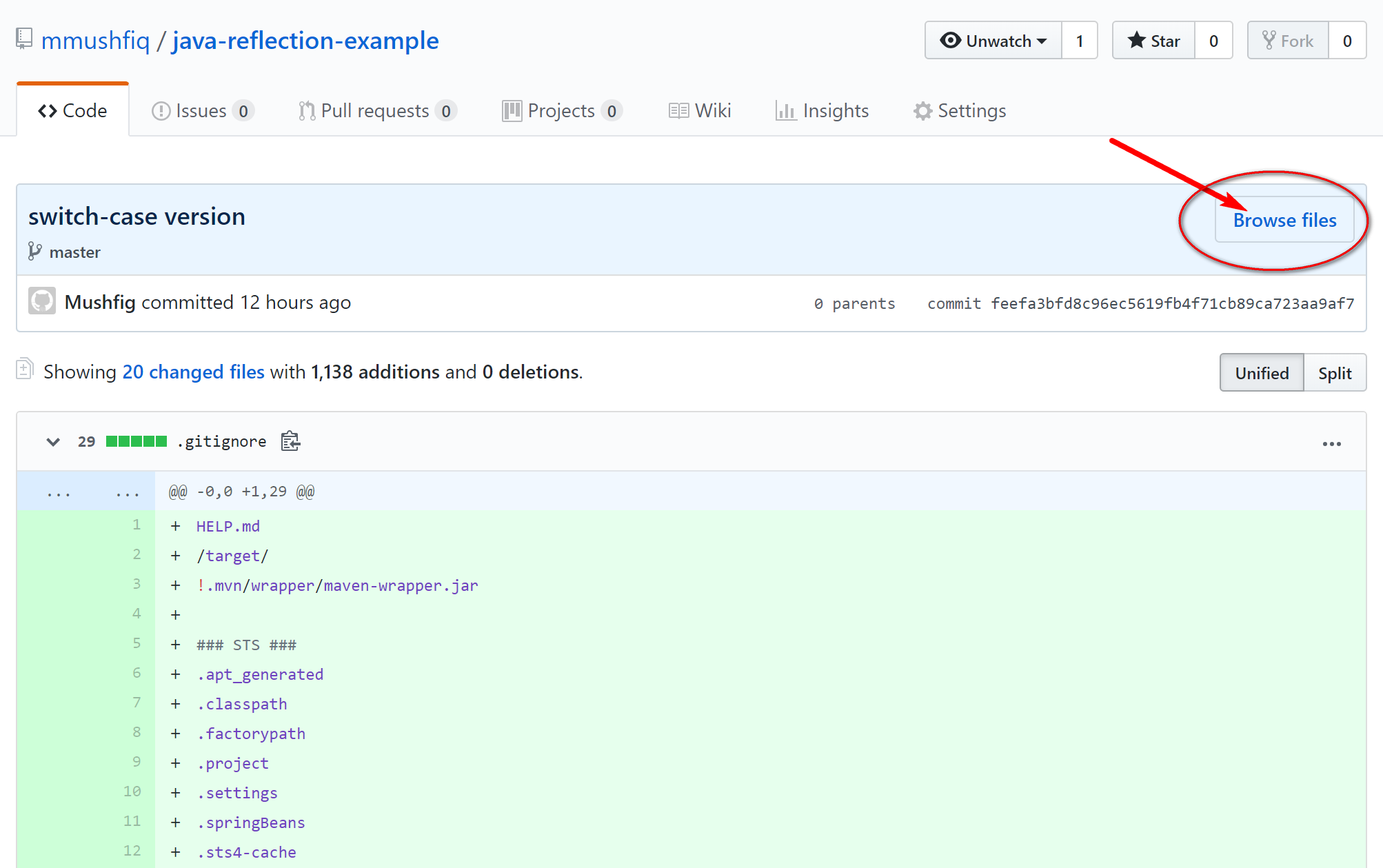Open the 20 changed files list
This screenshot has height=868, width=1383.
(193, 372)
